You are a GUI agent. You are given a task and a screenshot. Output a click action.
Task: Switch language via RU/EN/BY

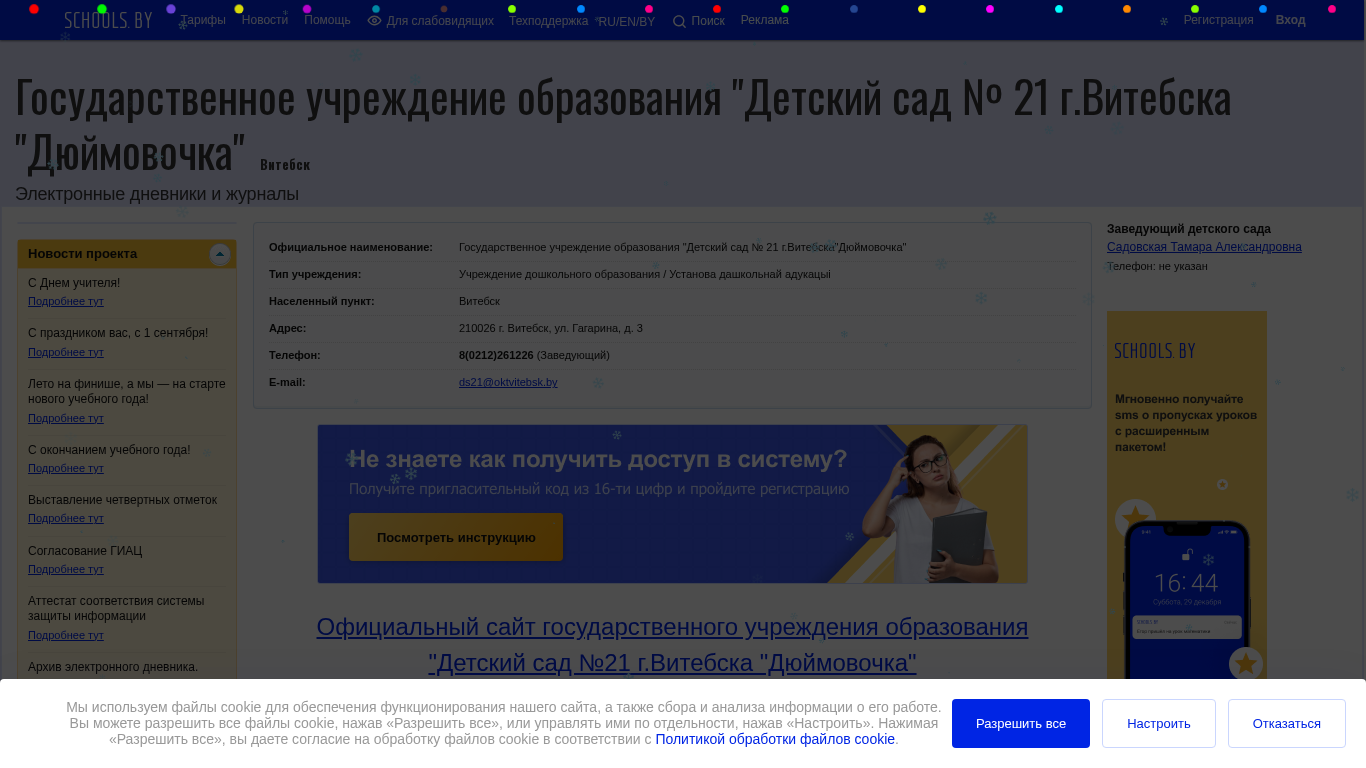(627, 22)
